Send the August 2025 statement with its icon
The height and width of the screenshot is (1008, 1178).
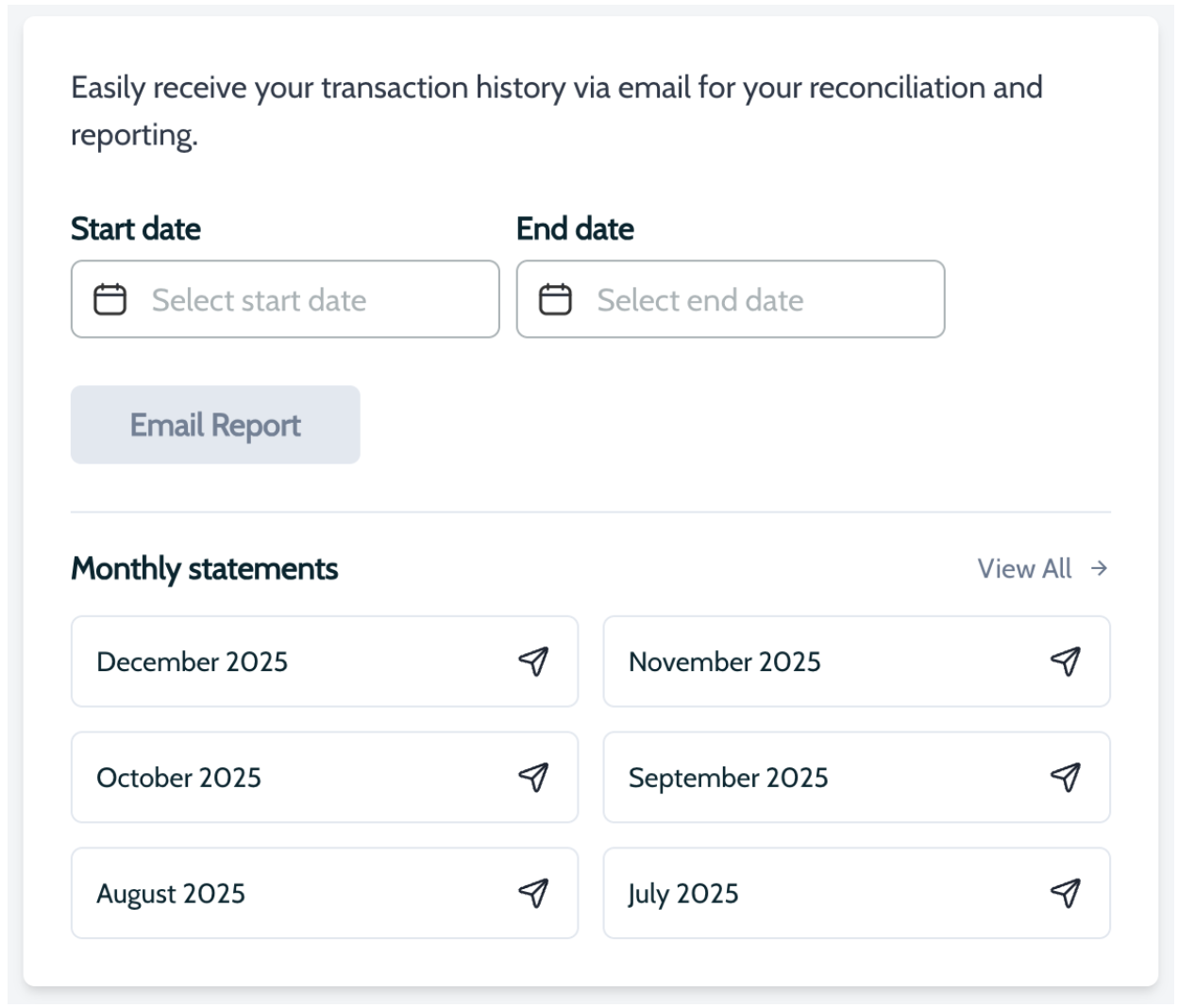pyautogui.click(x=533, y=893)
